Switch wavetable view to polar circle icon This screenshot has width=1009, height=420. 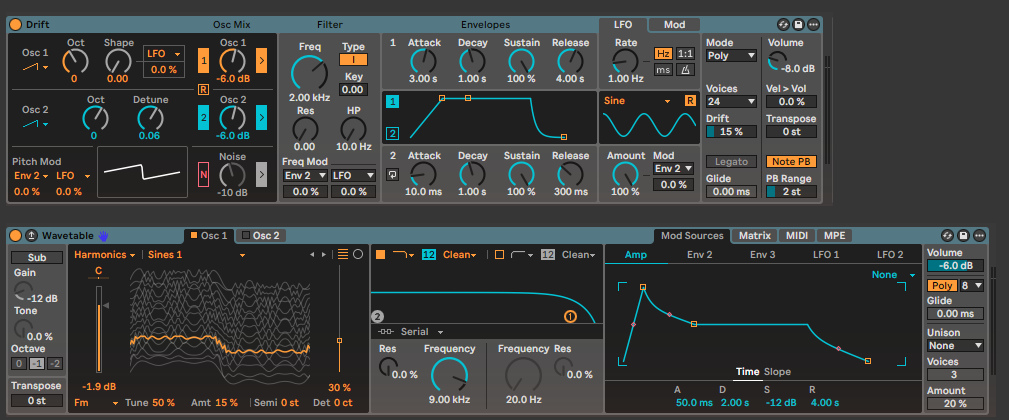(x=358, y=254)
